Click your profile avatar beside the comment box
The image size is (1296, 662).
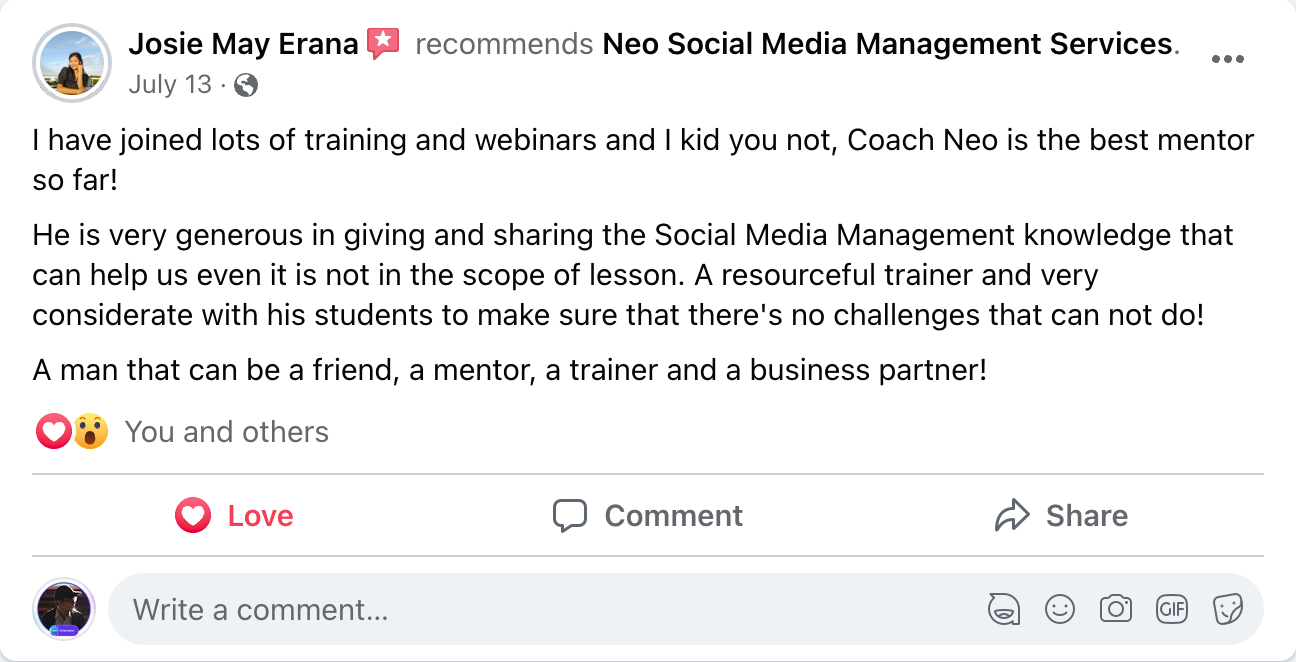coord(64,609)
